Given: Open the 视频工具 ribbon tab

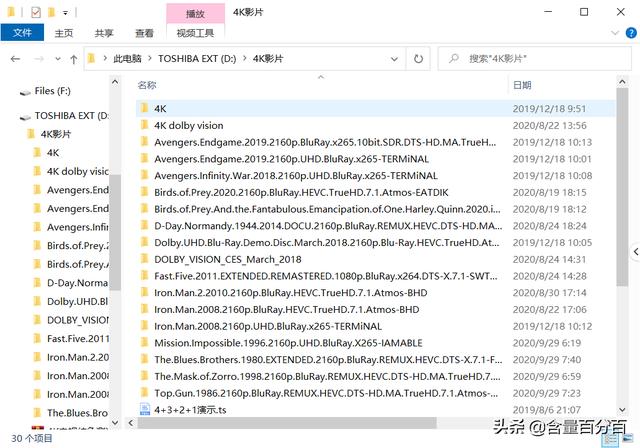Looking at the screenshot, I should [x=195, y=33].
